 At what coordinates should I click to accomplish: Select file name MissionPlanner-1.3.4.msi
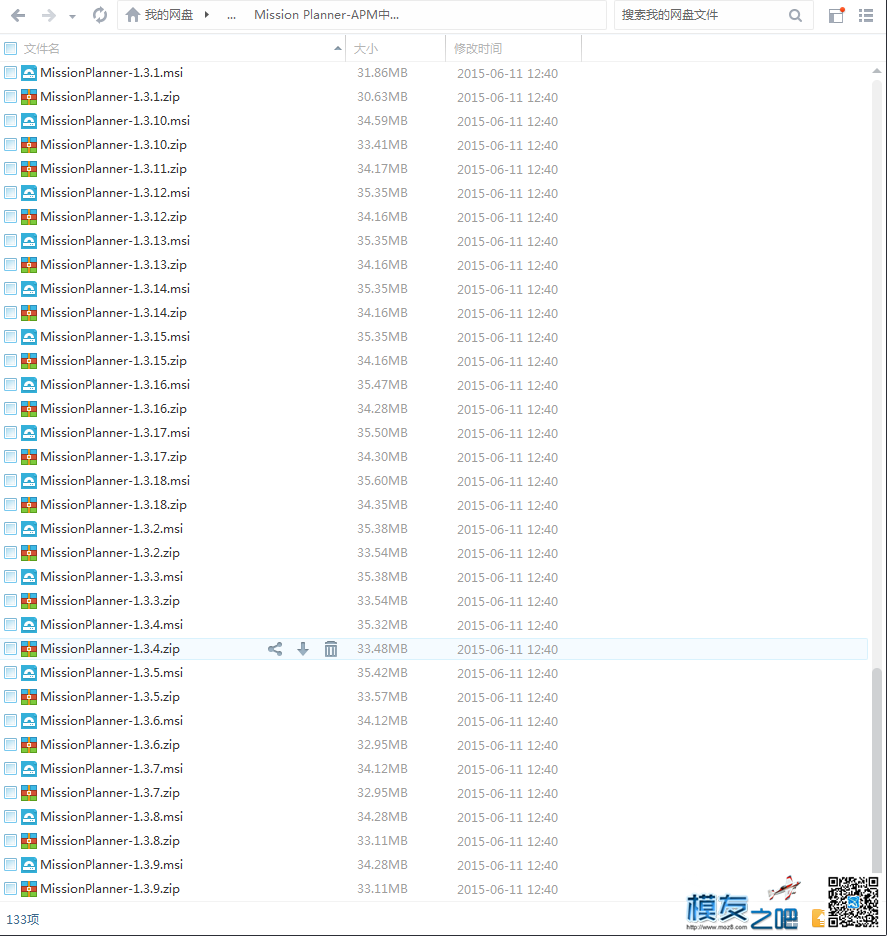click(112, 624)
